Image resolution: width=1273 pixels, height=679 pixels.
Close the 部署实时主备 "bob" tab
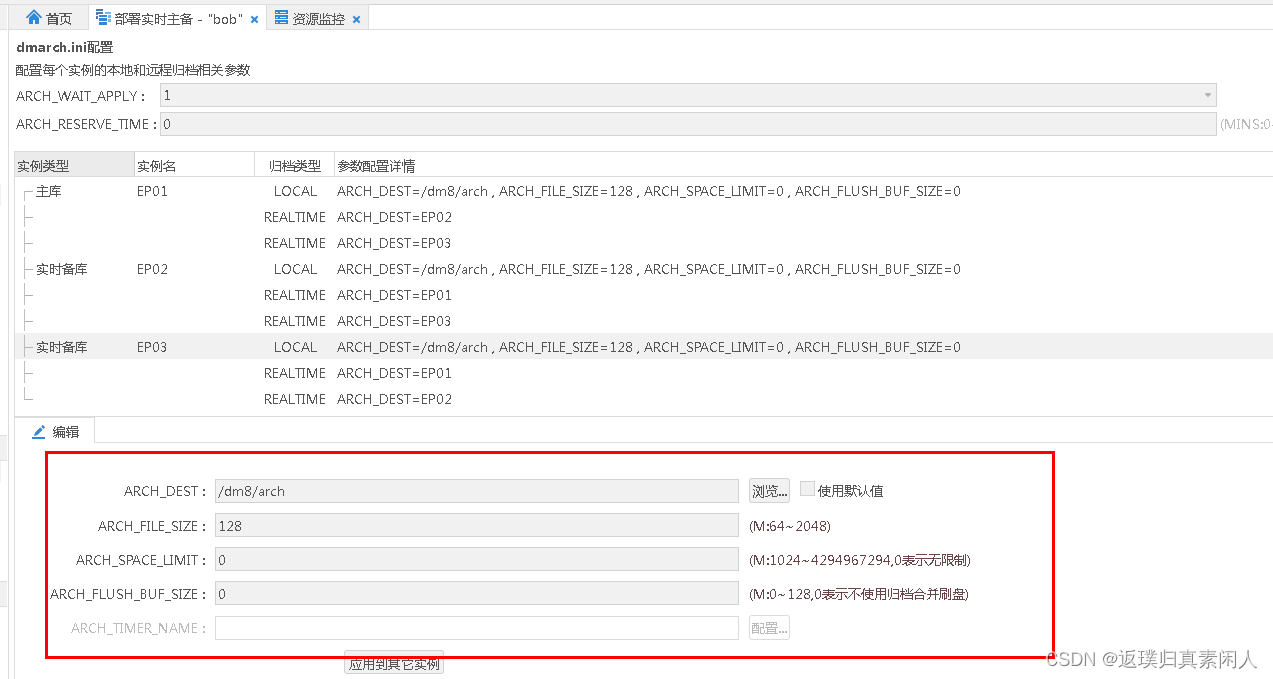coord(254,19)
